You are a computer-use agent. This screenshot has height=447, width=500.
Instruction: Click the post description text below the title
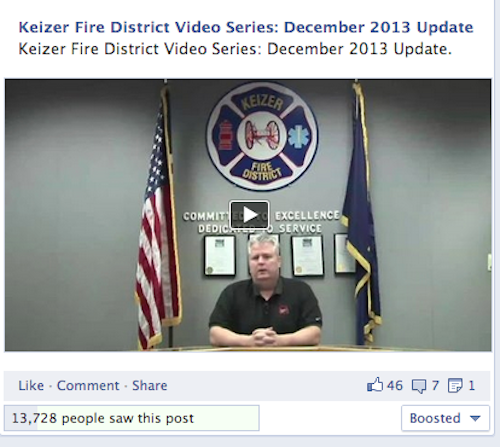pos(235,49)
